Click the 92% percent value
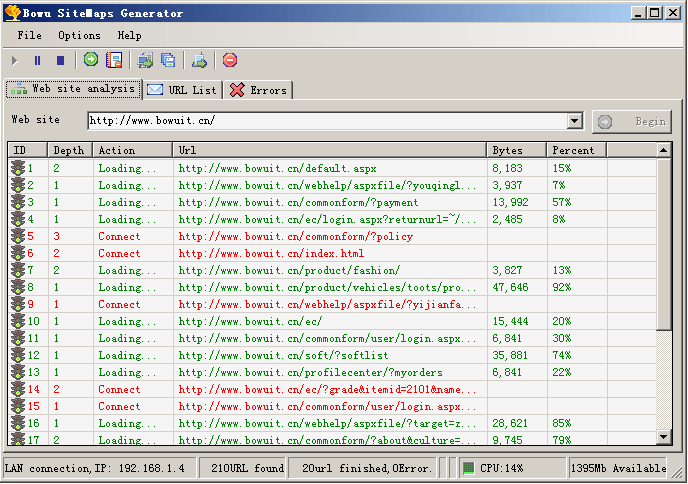This screenshot has height=484, width=688. click(x=562, y=287)
